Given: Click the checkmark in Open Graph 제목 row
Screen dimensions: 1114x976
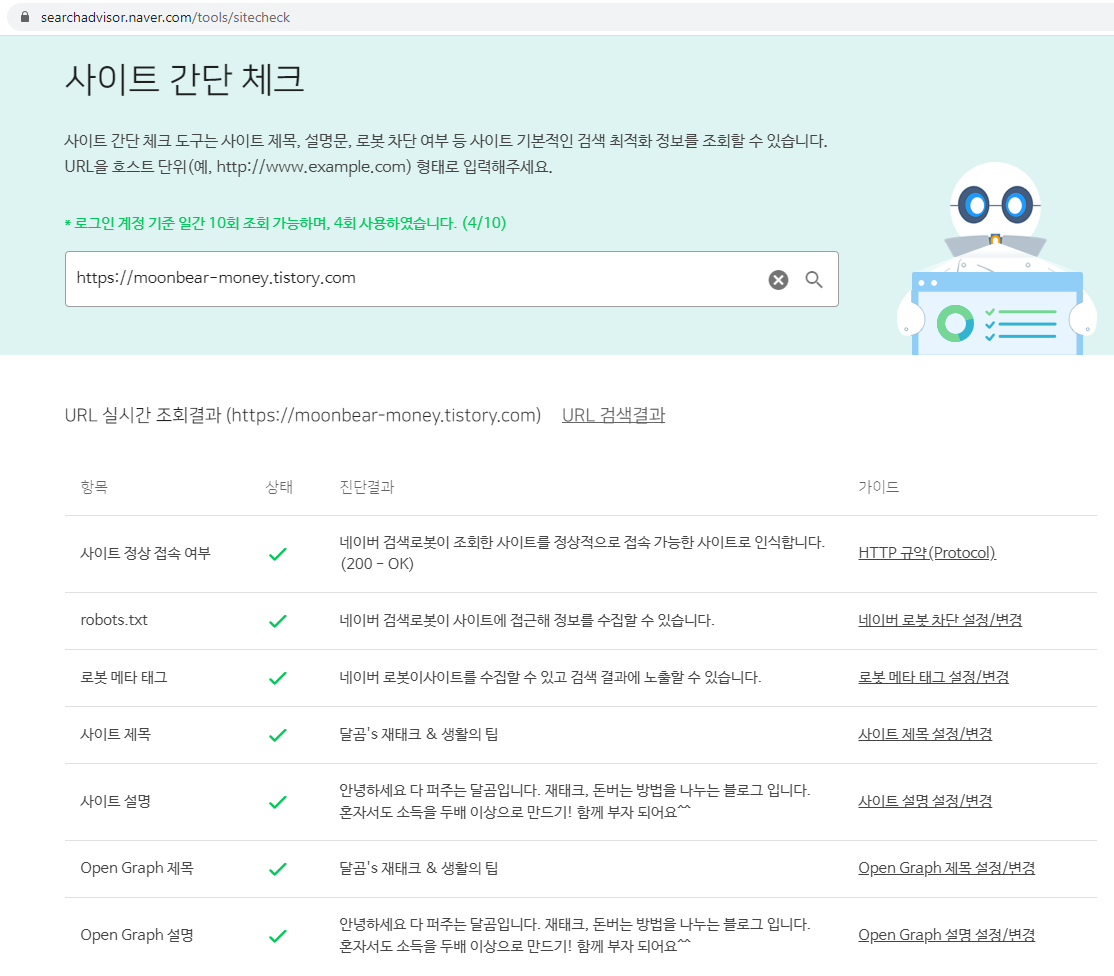Looking at the screenshot, I should click(x=278, y=869).
